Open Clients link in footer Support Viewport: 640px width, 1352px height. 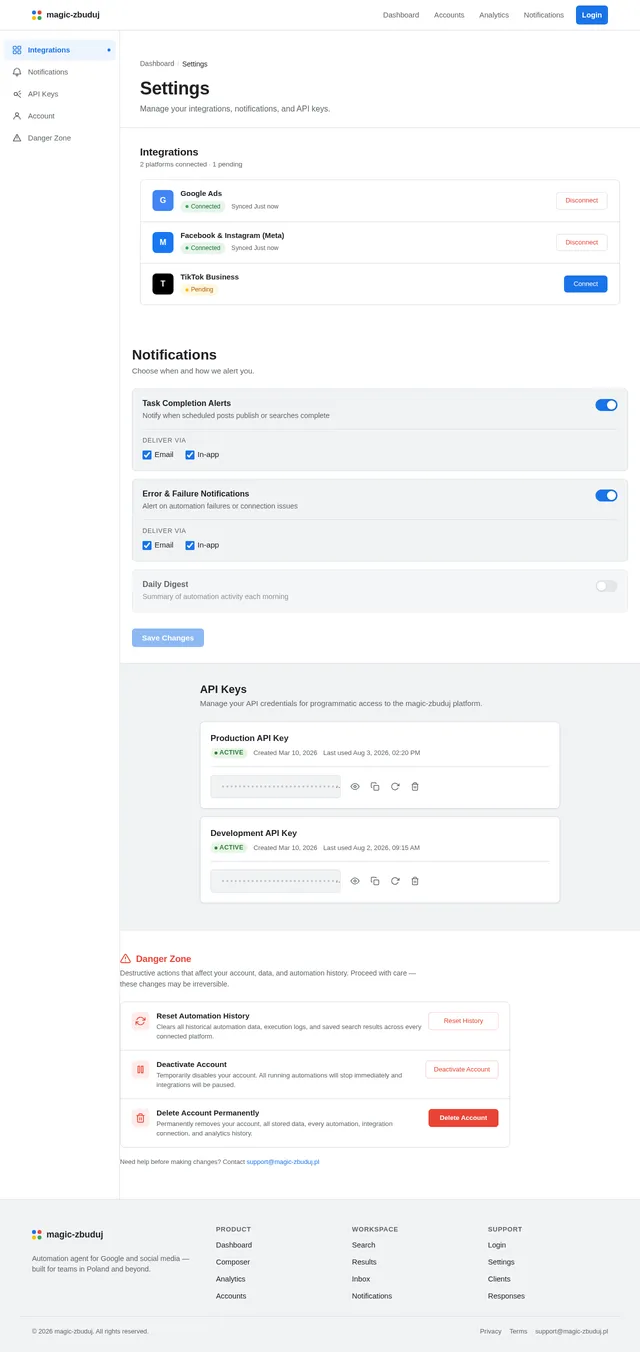(499, 1279)
